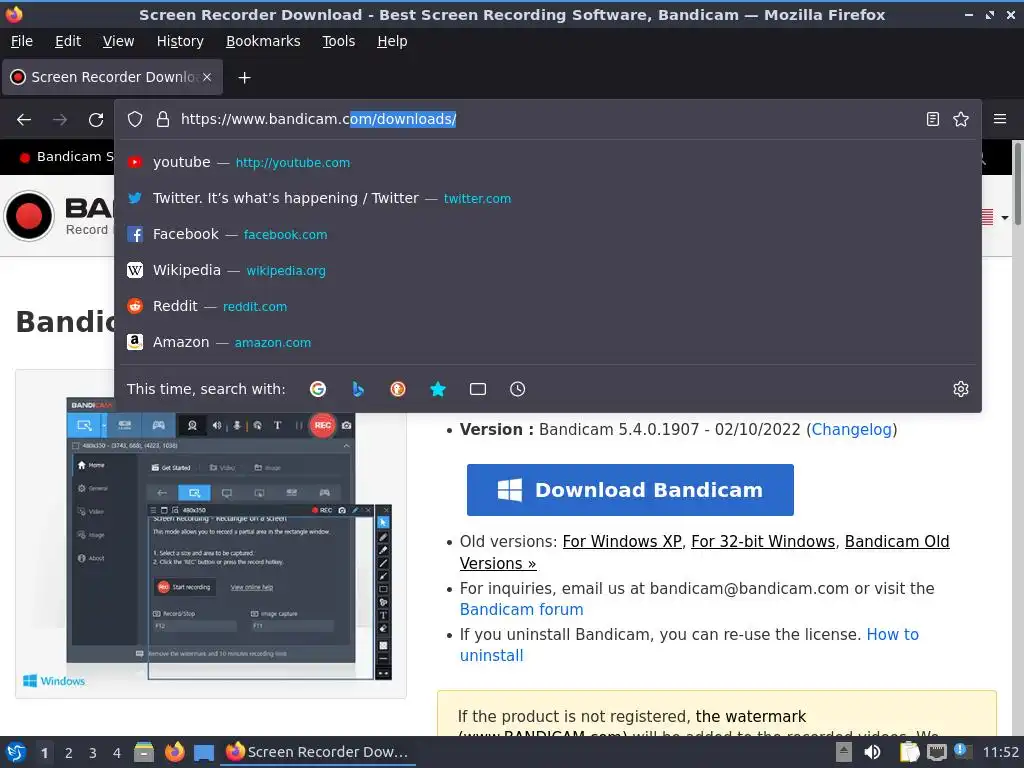
Task: Select the Amazon suggestion row
Action: pos(547,342)
